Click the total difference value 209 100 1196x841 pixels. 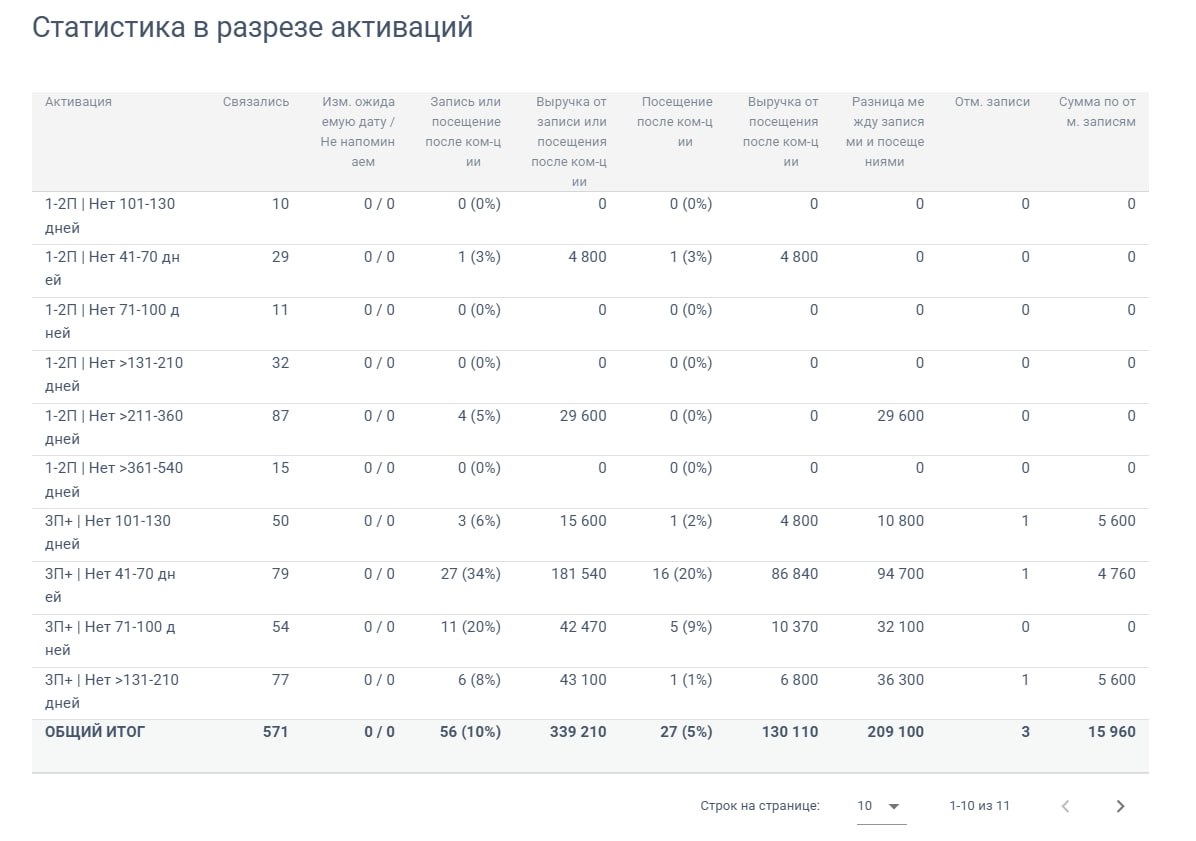pyautogui.click(x=895, y=732)
